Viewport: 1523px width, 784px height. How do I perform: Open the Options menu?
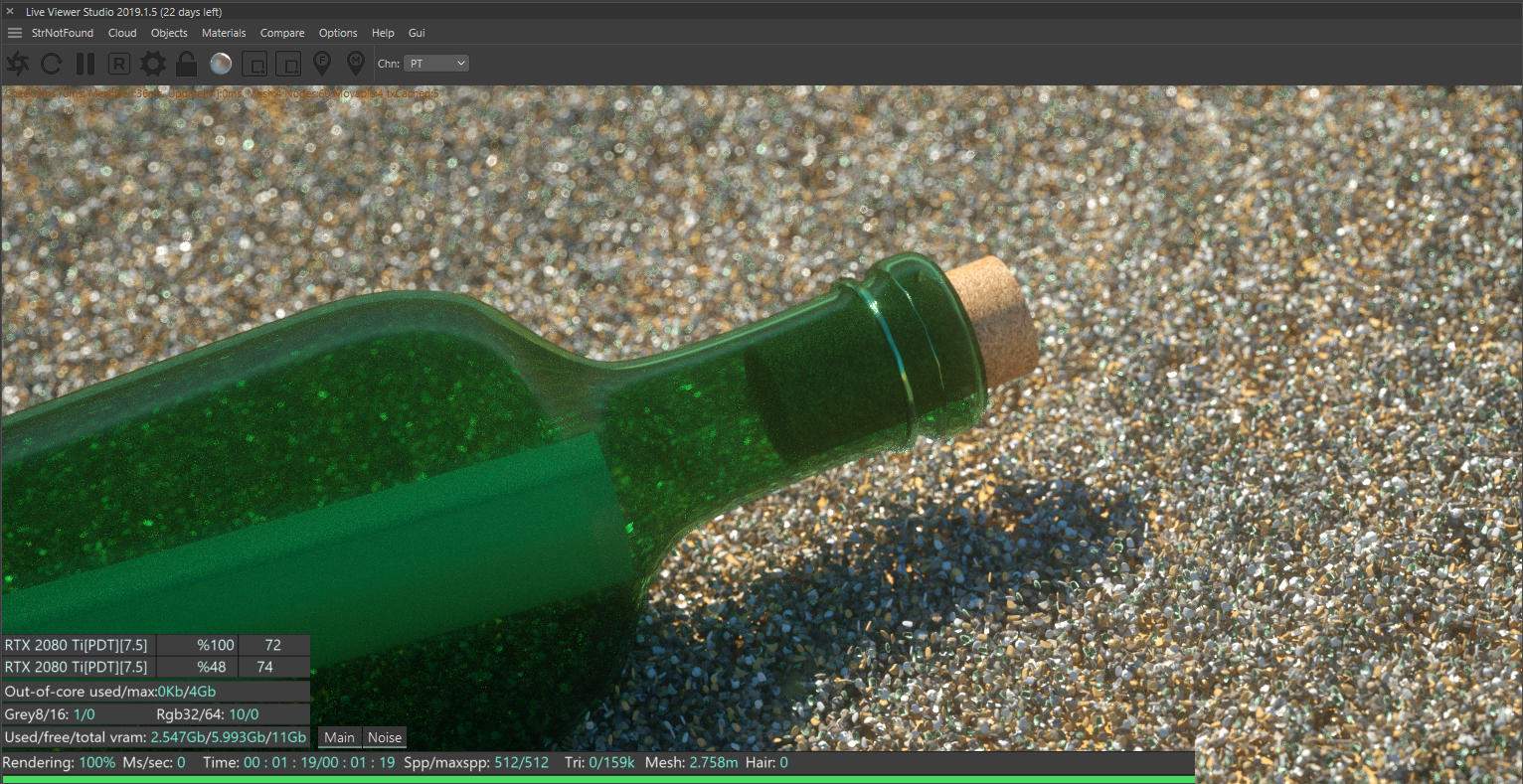pyautogui.click(x=338, y=33)
